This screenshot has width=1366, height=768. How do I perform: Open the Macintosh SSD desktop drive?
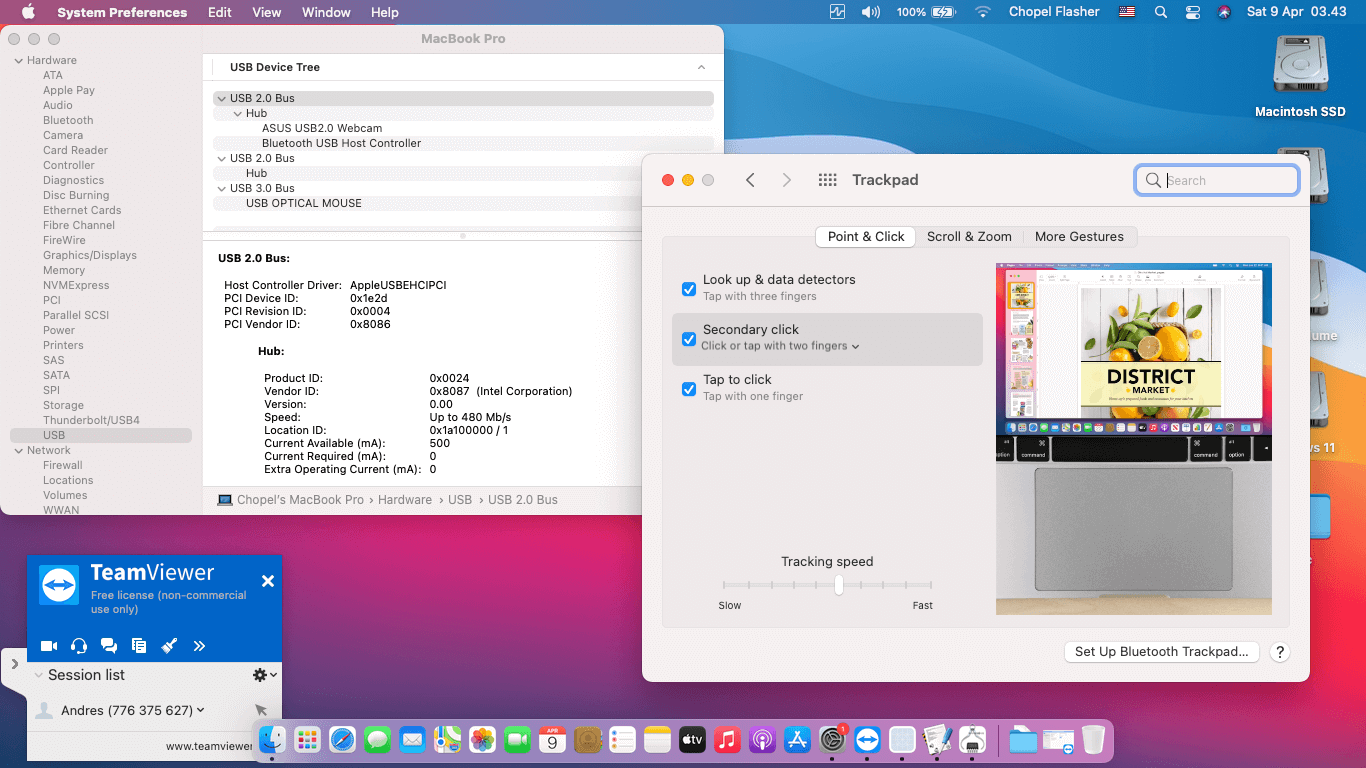click(x=1300, y=76)
